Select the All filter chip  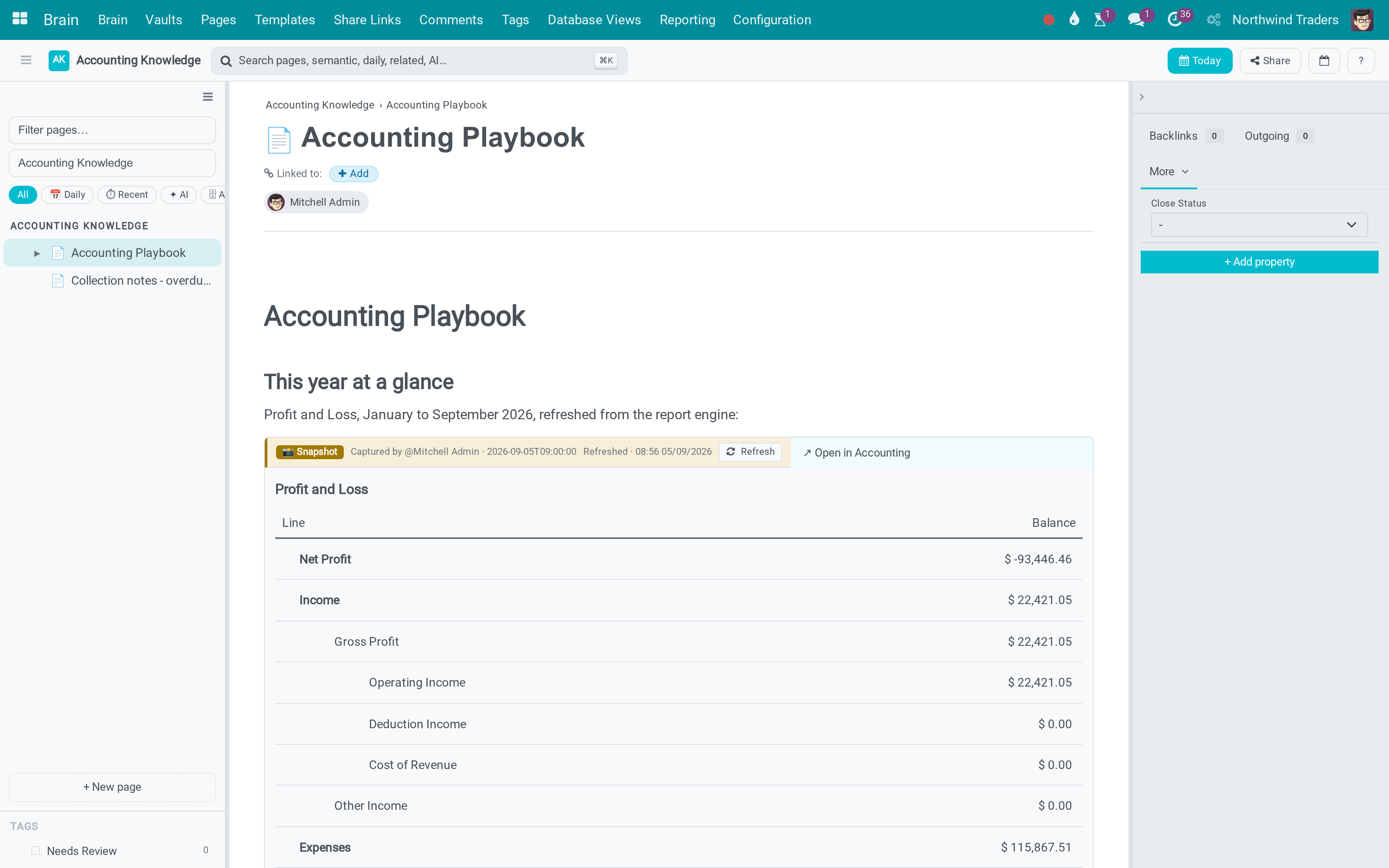coord(23,194)
